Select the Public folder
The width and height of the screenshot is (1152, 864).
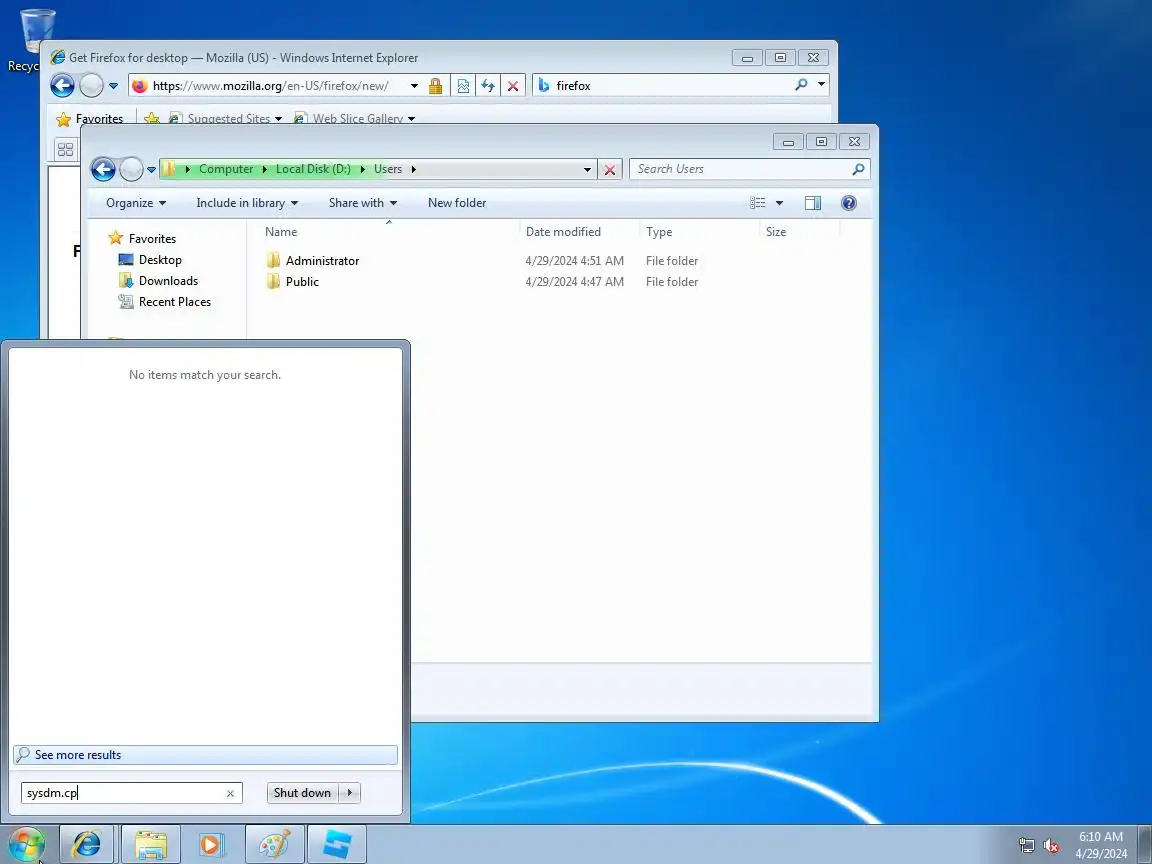click(x=302, y=281)
